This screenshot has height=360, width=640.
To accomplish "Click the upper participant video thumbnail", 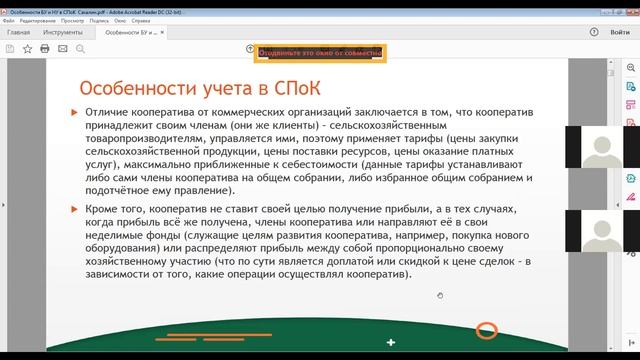I will pos(602,147).
